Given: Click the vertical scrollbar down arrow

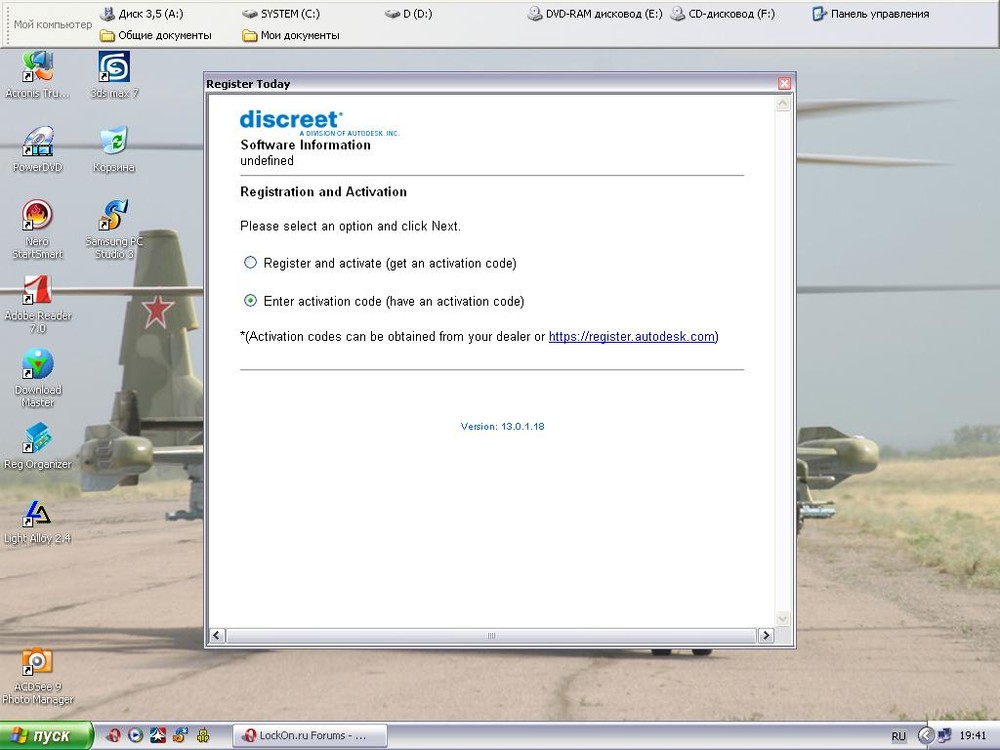Looking at the screenshot, I should [783, 619].
